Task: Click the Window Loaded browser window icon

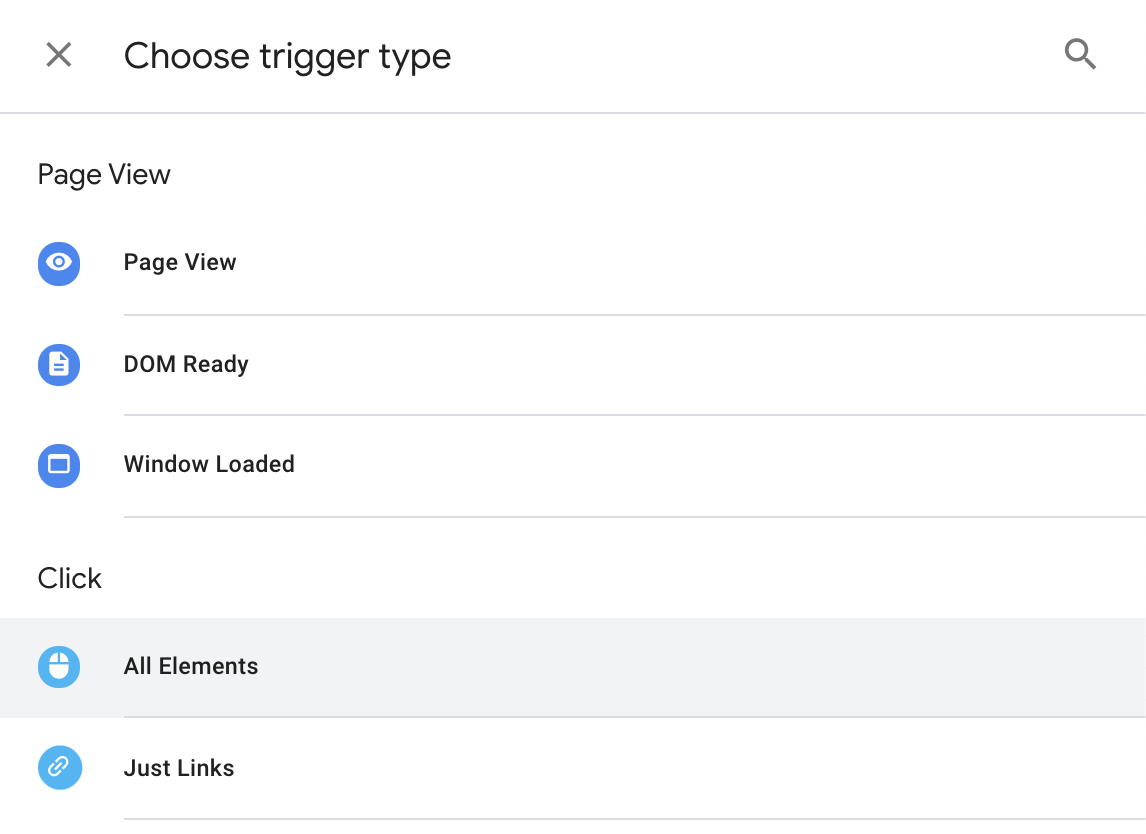Action: point(59,465)
